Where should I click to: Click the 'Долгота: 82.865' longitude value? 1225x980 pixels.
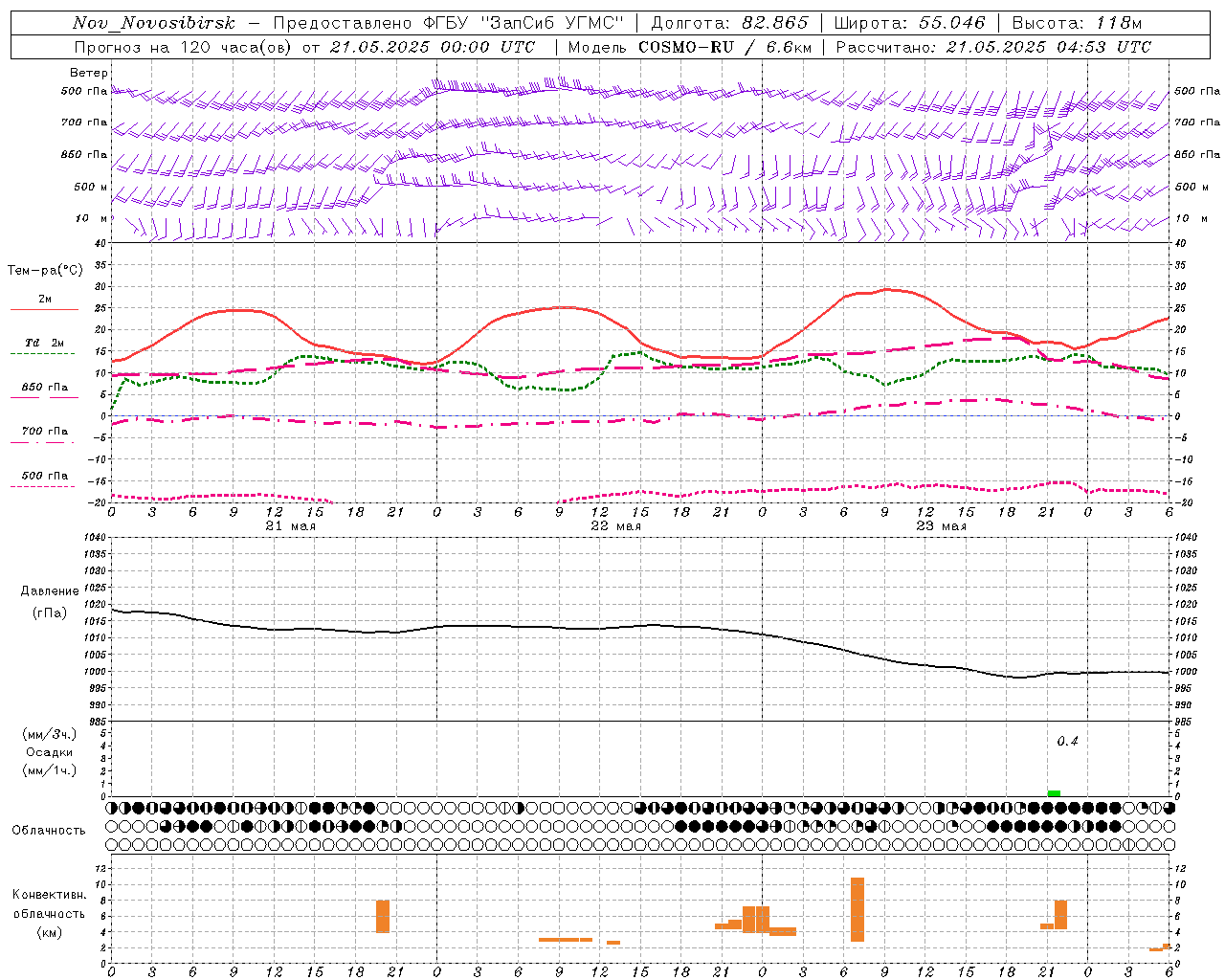pos(729,23)
